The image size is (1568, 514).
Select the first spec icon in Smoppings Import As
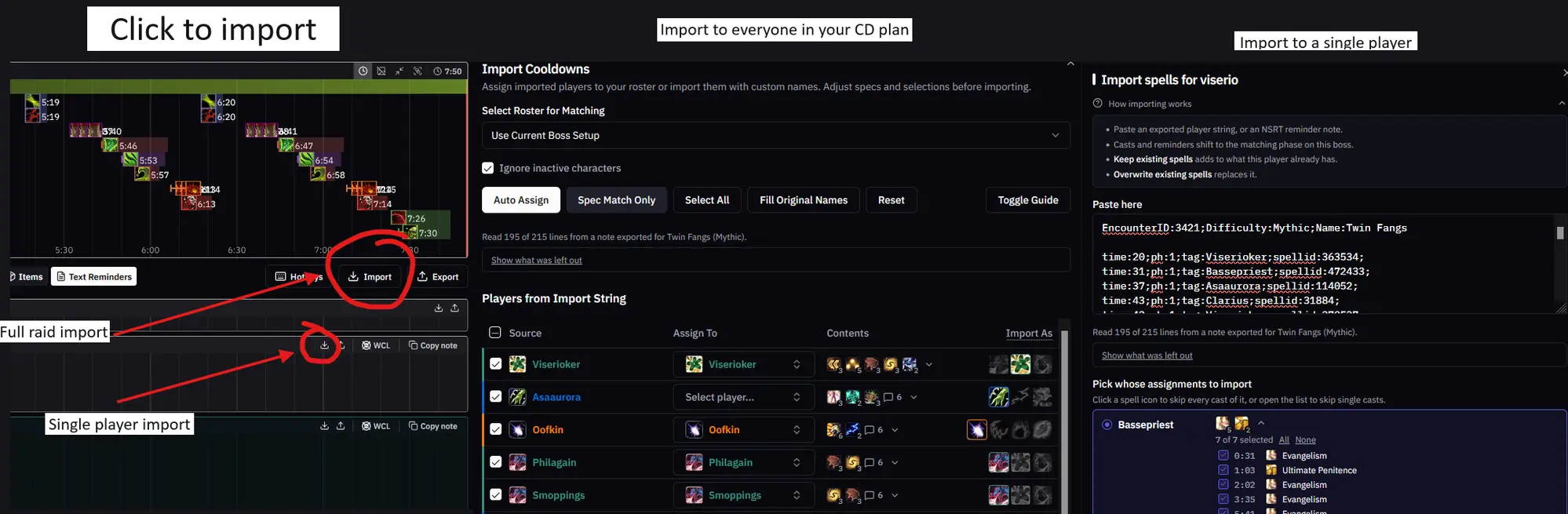point(998,495)
